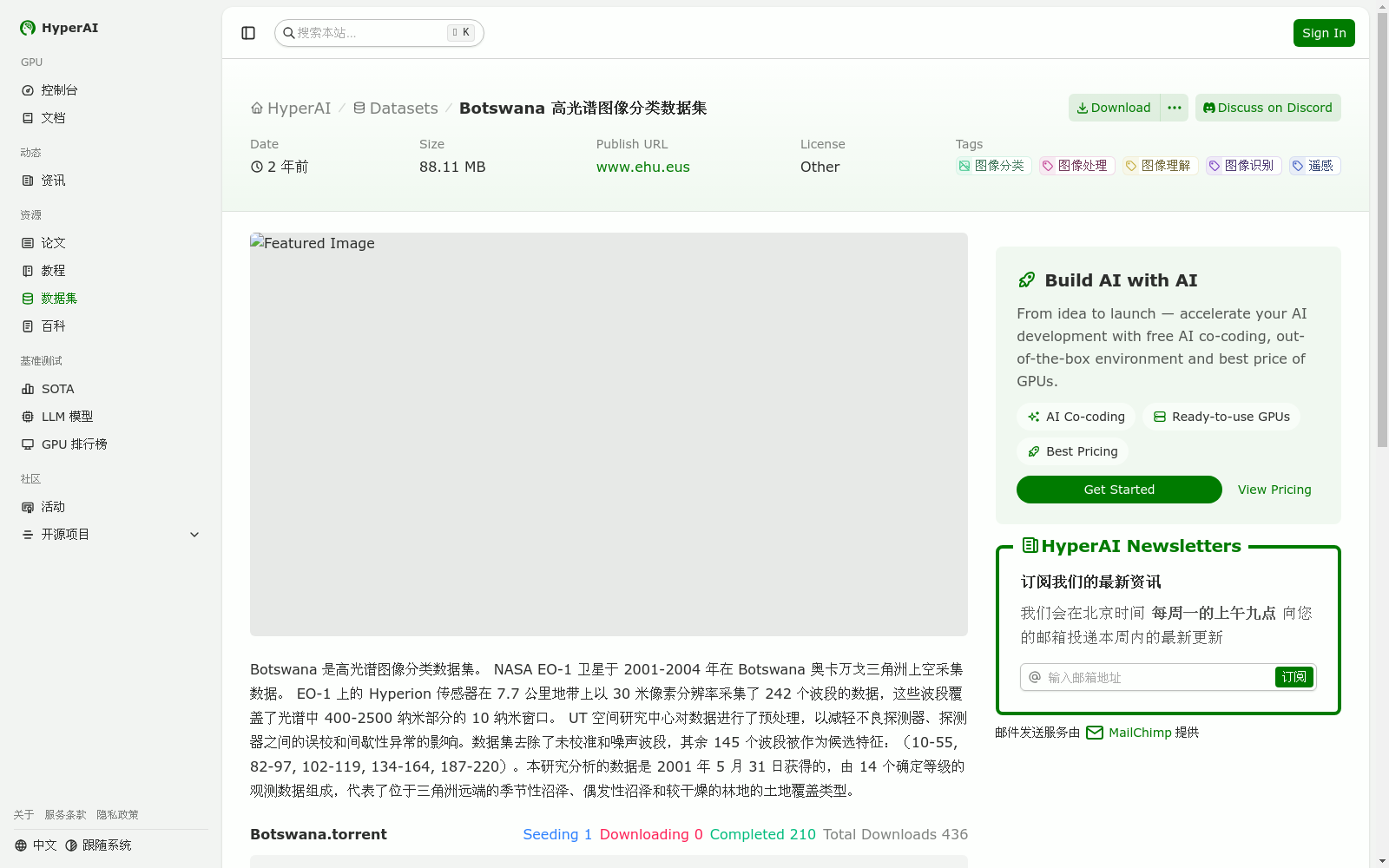
Task: Open the more options ellipsis menu
Action: pyautogui.click(x=1175, y=108)
